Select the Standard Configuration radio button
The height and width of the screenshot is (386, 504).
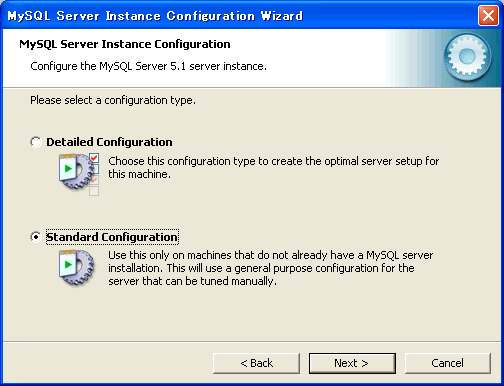click(36, 237)
